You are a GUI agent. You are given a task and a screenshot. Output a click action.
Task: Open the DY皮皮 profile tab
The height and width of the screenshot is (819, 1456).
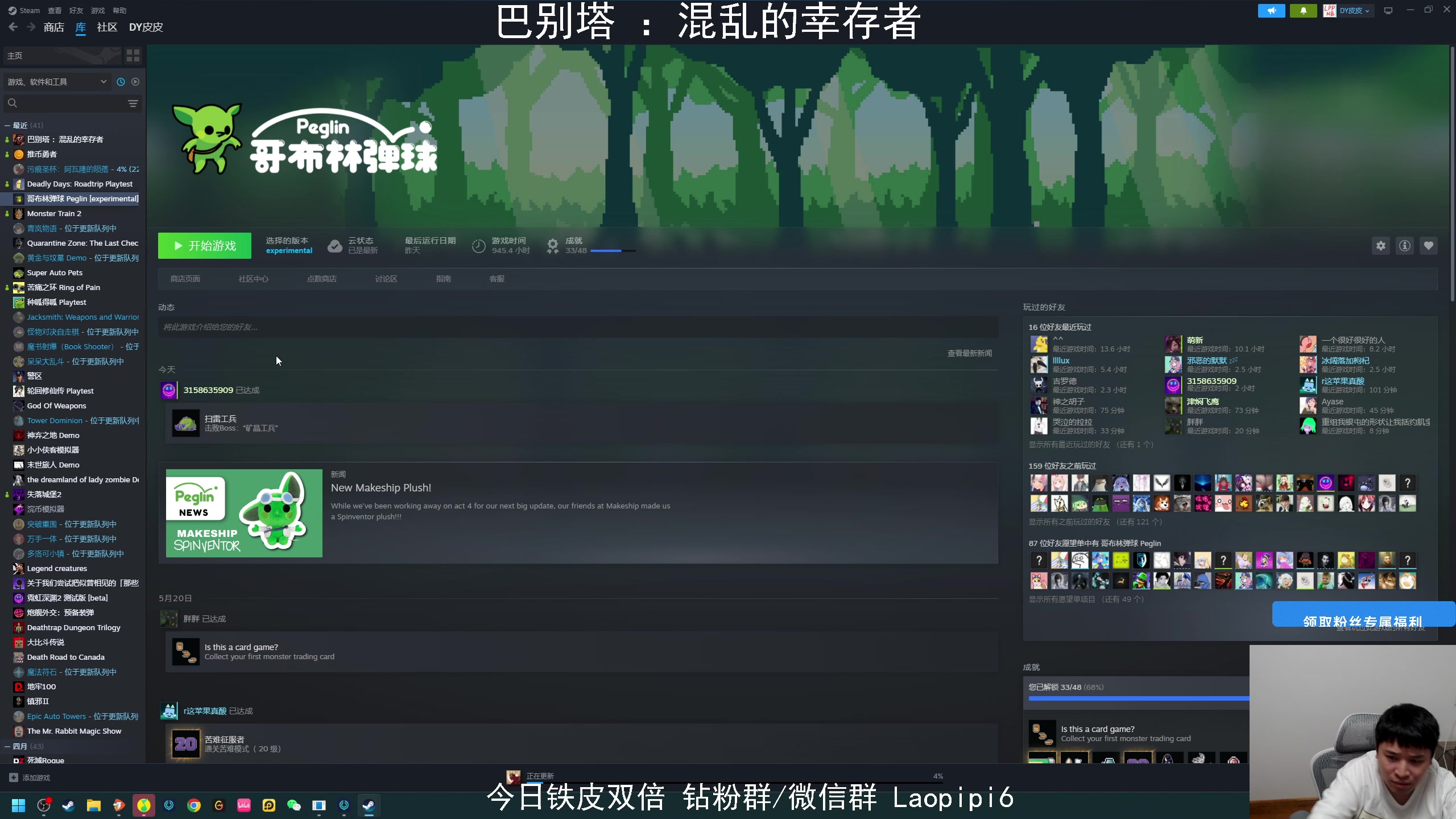146,27
